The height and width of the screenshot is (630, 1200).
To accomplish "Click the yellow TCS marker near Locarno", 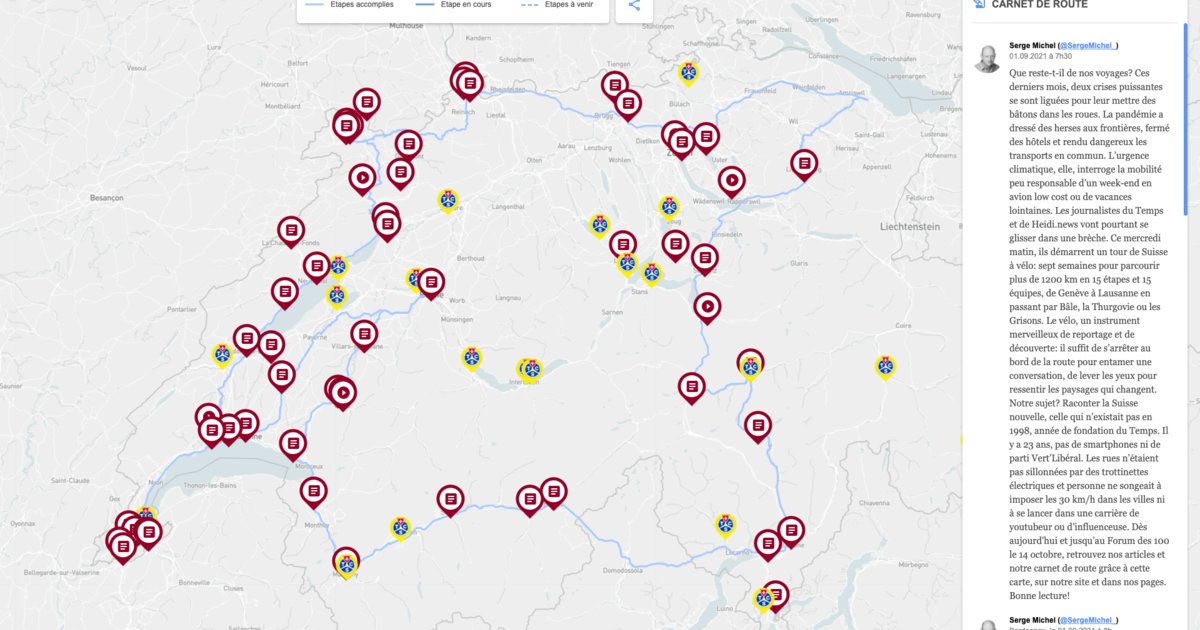I will pyautogui.click(x=725, y=524).
